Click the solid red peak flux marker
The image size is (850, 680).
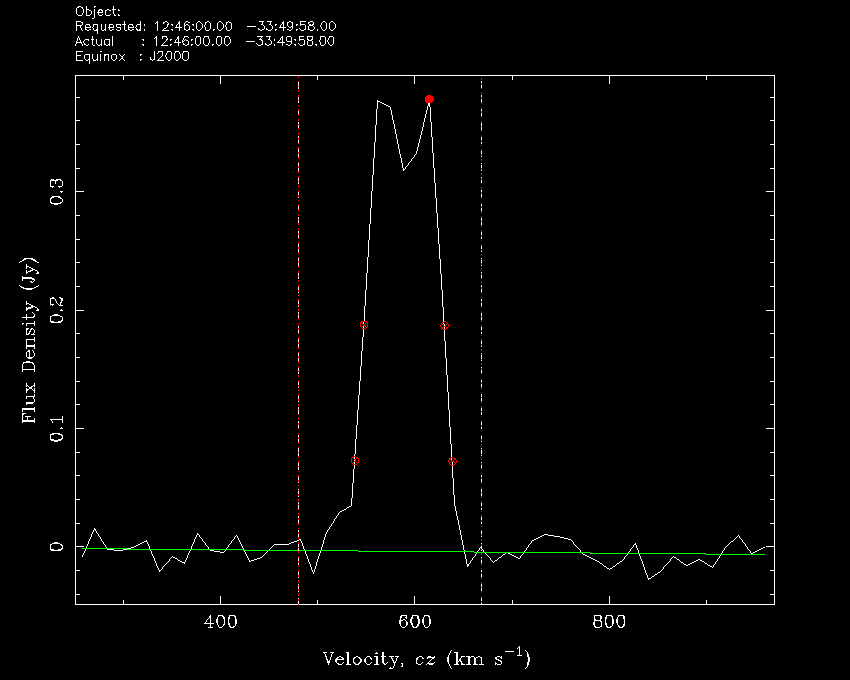point(429,99)
